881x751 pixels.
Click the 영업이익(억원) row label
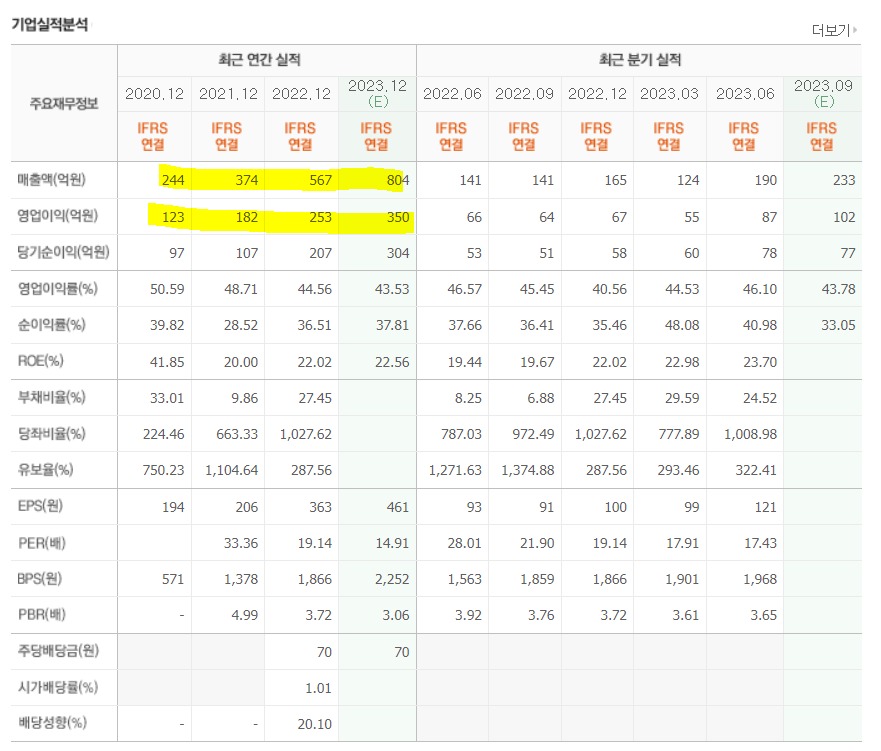pos(58,216)
